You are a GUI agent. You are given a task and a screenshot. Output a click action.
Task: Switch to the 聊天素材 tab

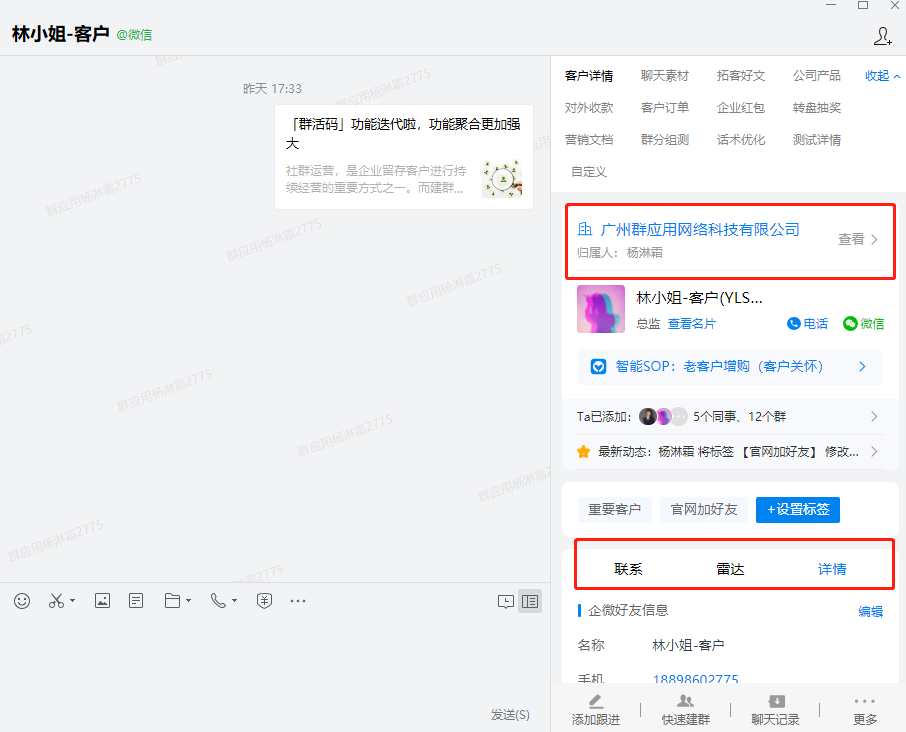[665, 76]
